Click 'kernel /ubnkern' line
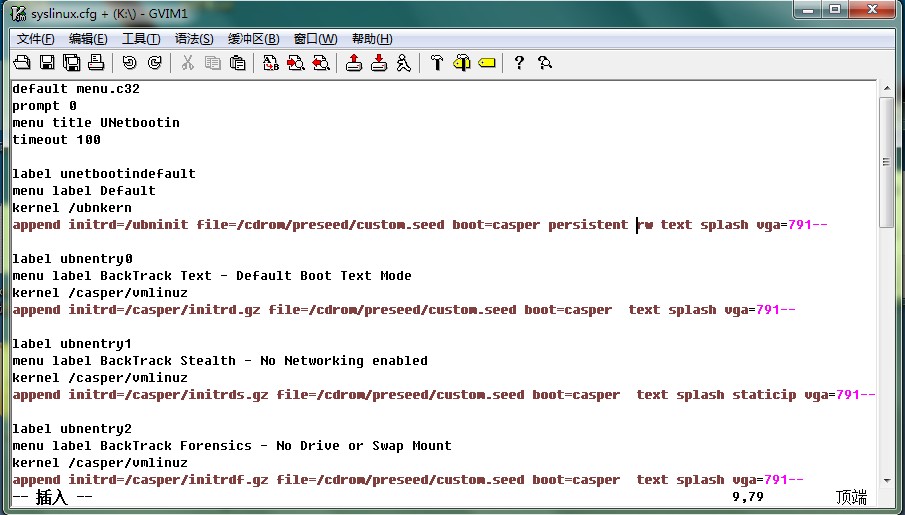The image size is (905, 515). click(72, 207)
